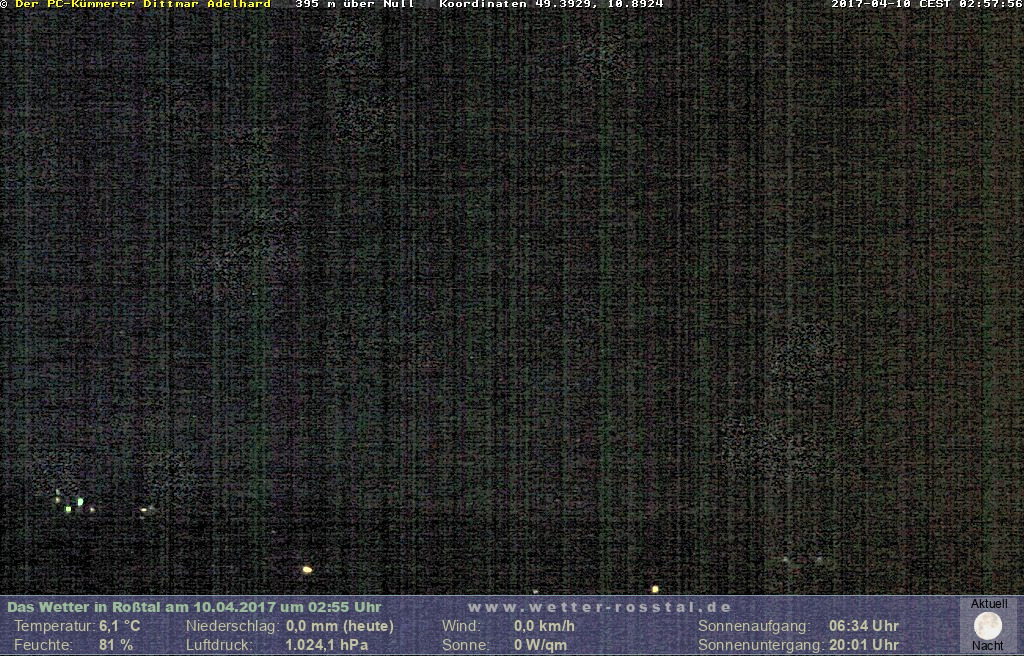
Task: Click the Sonnenaufgang time 06:34 Uhr
Action: [x=864, y=626]
